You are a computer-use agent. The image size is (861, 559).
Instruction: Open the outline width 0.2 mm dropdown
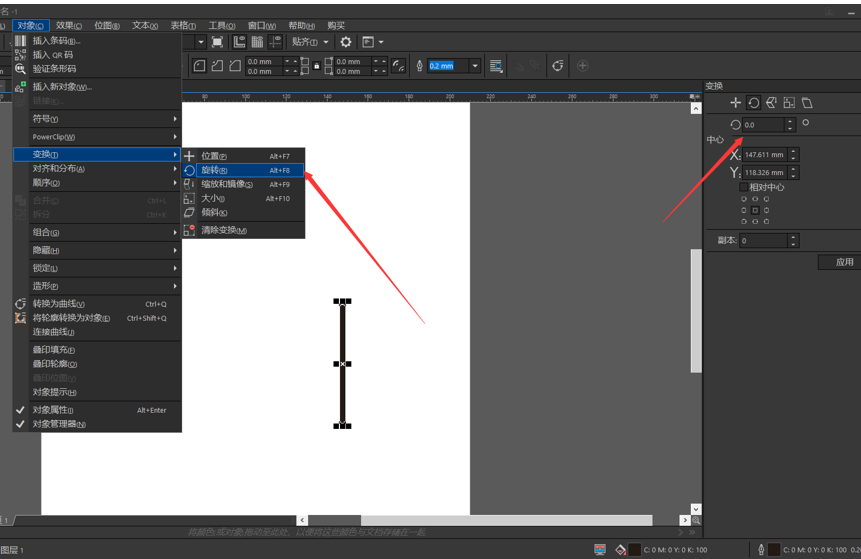click(474, 66)
